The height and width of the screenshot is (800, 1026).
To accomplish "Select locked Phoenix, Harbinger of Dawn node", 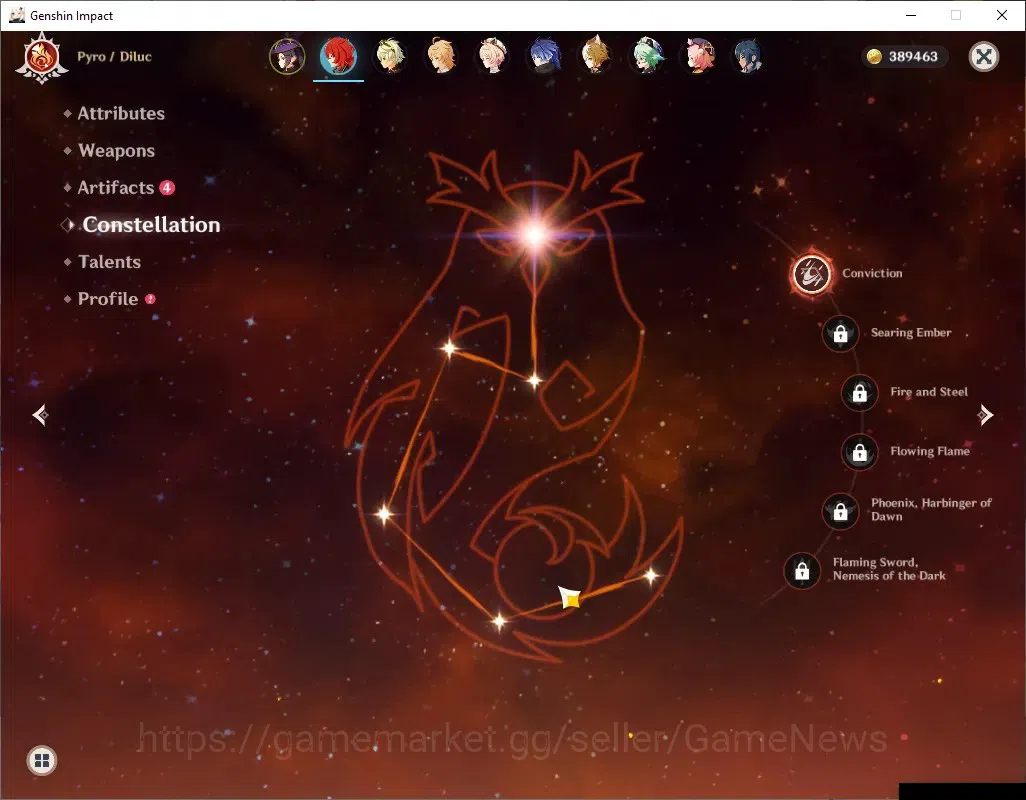I will tap(840, 512).
